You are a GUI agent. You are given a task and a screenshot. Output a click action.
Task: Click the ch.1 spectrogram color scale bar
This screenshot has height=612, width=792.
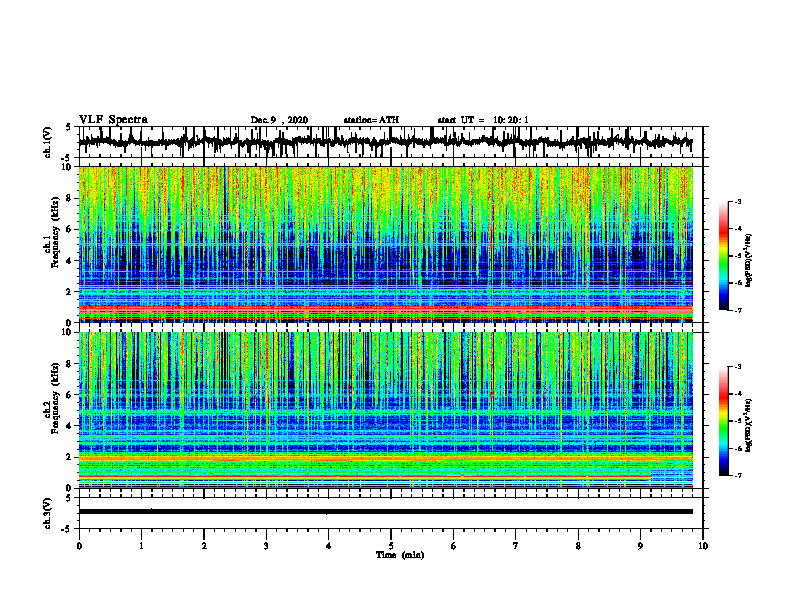coord(723,256)
